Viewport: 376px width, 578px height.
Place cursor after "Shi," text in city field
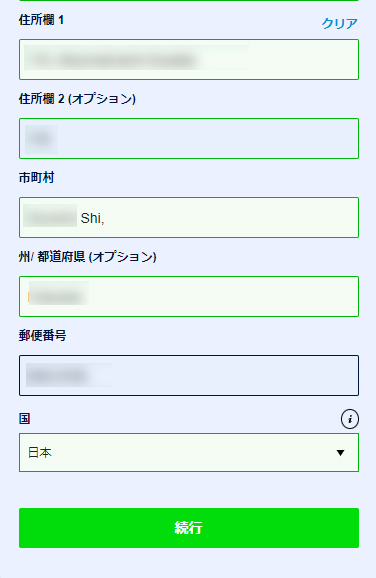click(107, 218)
